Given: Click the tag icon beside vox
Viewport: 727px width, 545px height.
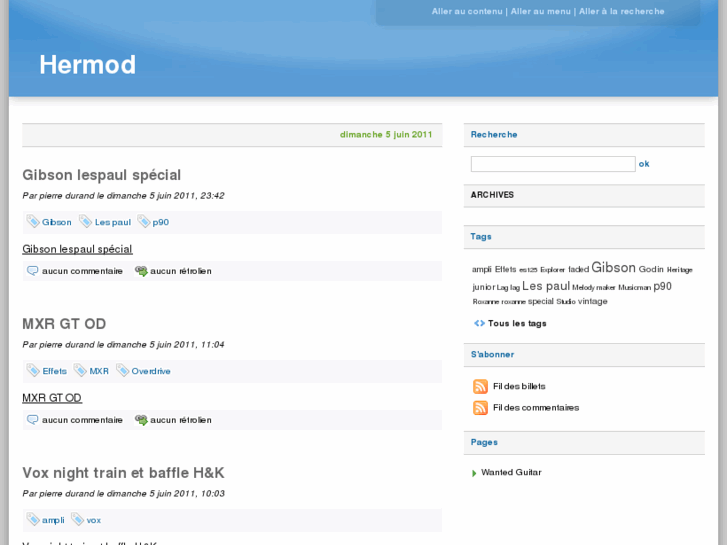Looking at the screenshot, I should click(x=77, y=519).
